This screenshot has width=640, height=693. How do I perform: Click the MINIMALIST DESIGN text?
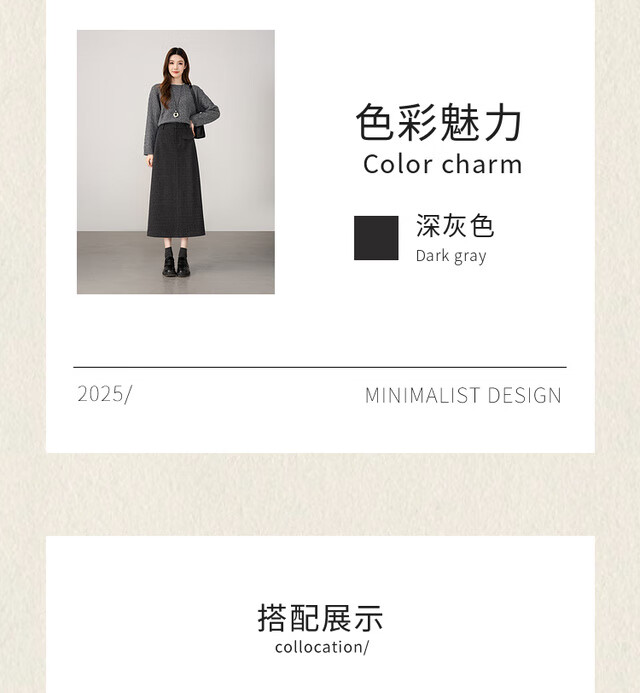click(x=463, y=395)
